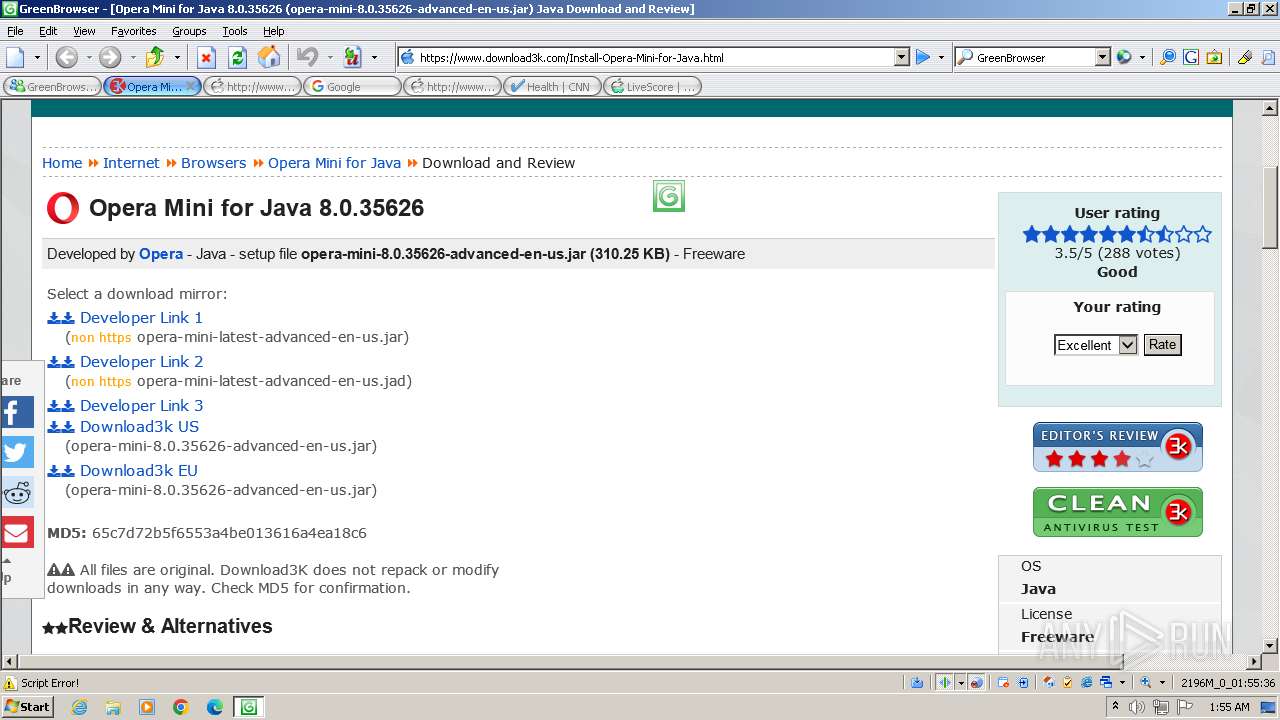Go to the Home page icon
Viewport: 1280px width, 720px height.
coord(269,57)
